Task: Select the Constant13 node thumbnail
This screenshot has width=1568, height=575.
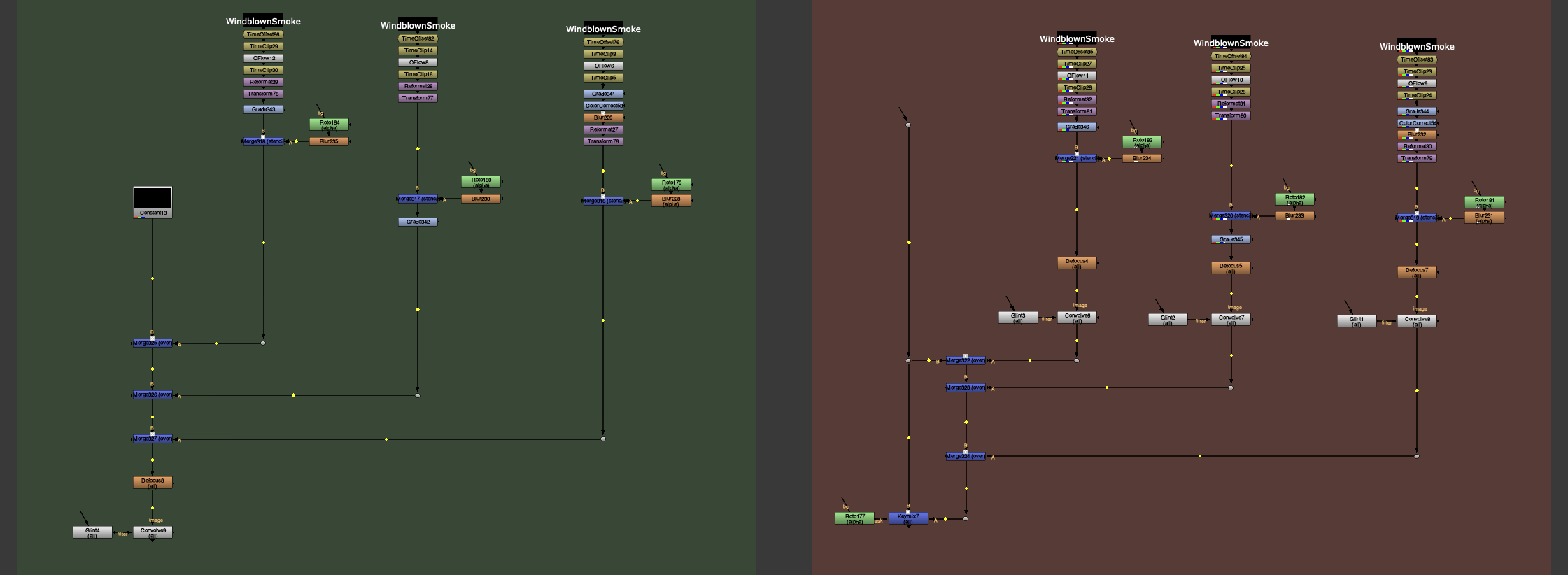Action: point(153,198)
